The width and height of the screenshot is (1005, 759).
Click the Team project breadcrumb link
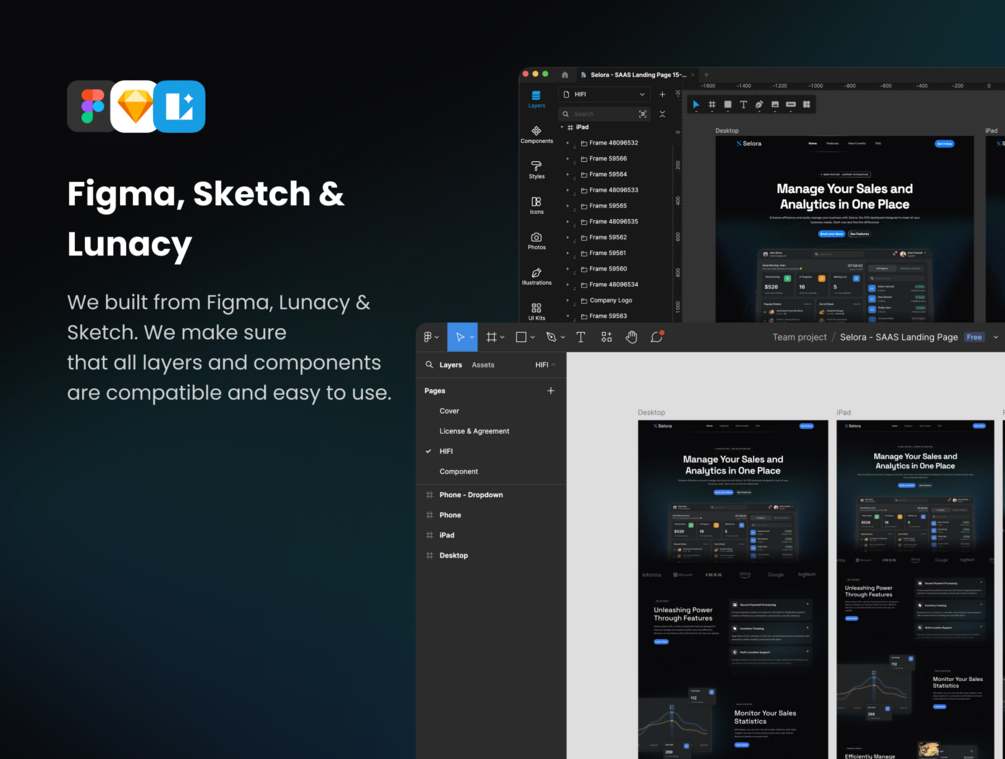coord(799,337)
